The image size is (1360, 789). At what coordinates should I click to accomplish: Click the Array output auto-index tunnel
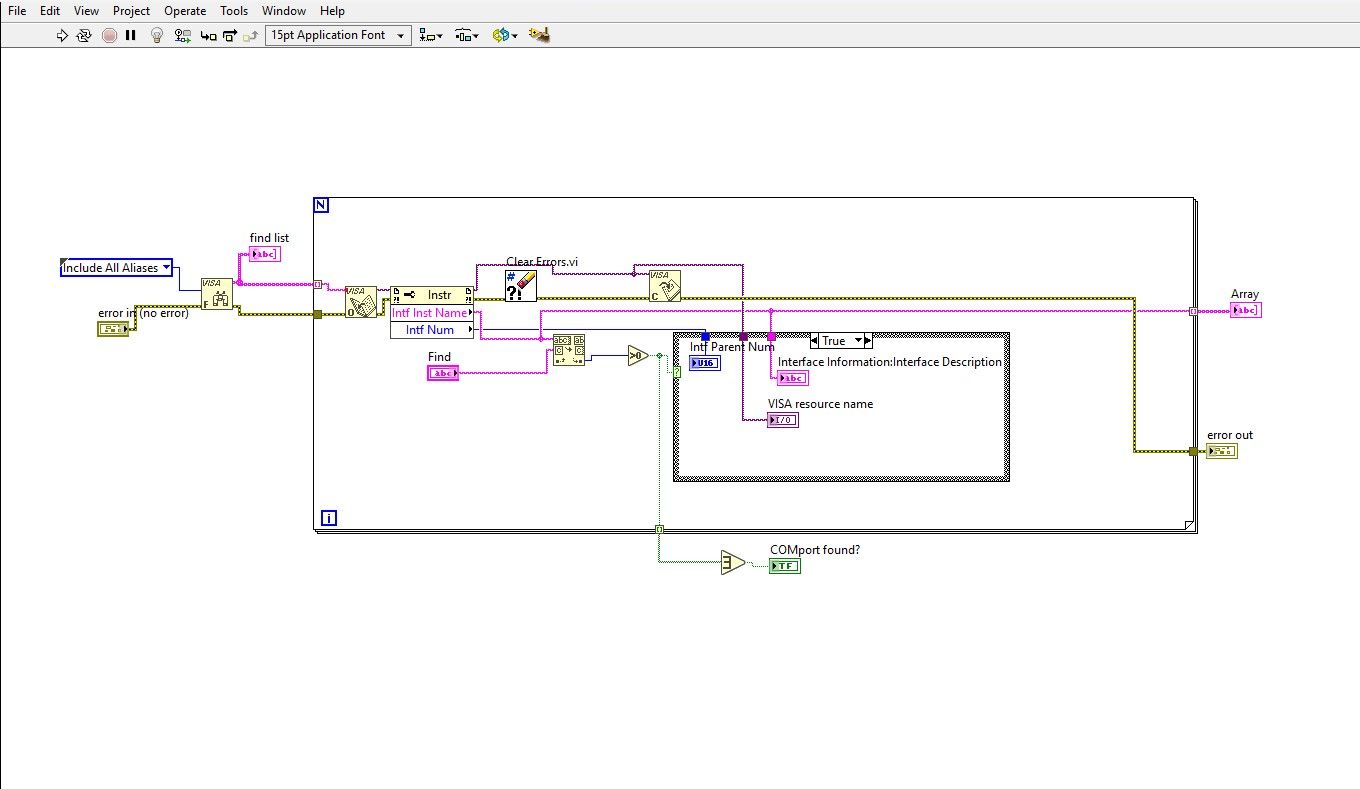point(1192,311)
